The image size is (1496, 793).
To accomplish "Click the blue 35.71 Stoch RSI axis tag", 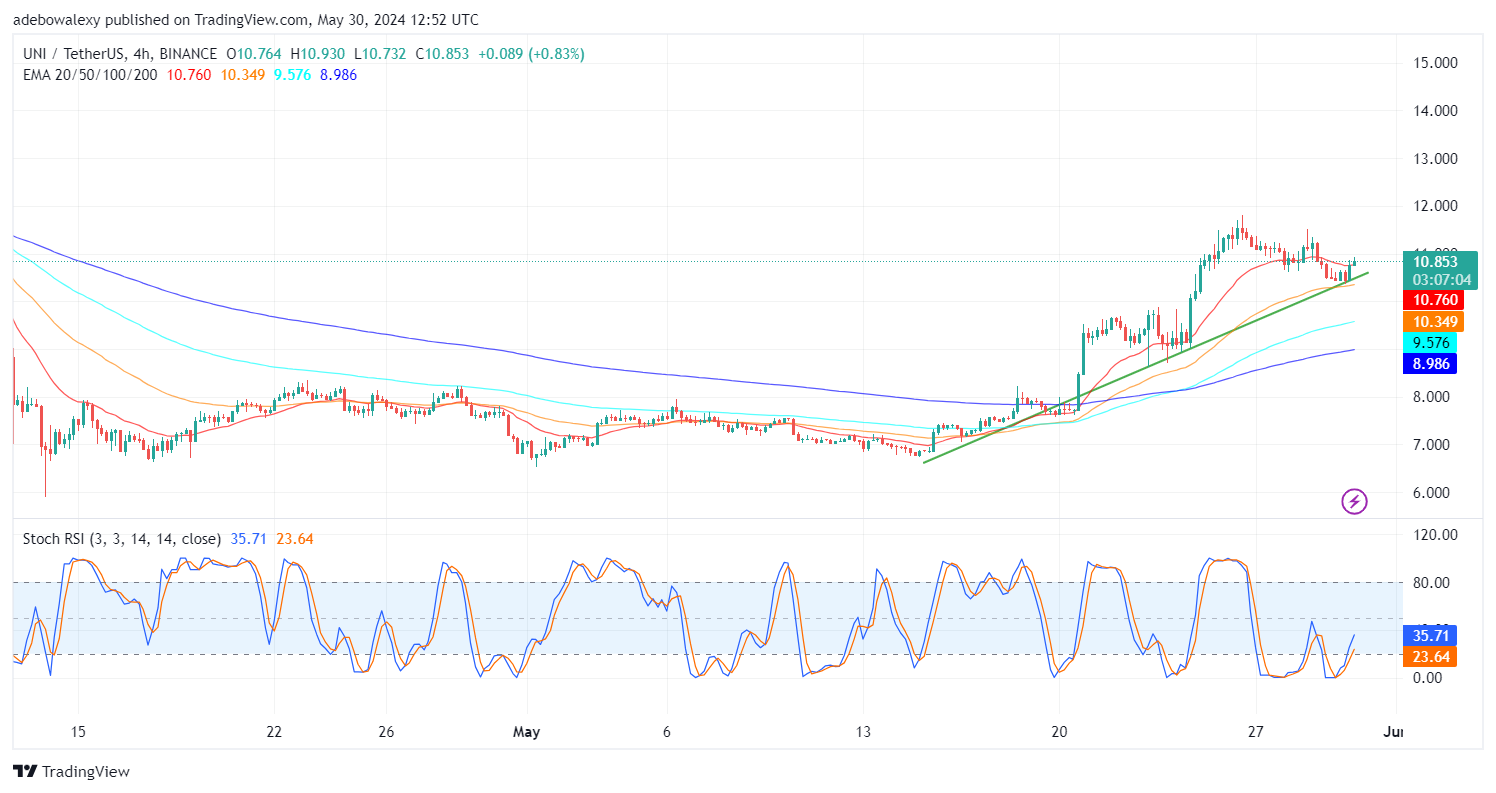I will pyautogui.click(x=1430, y=634).
